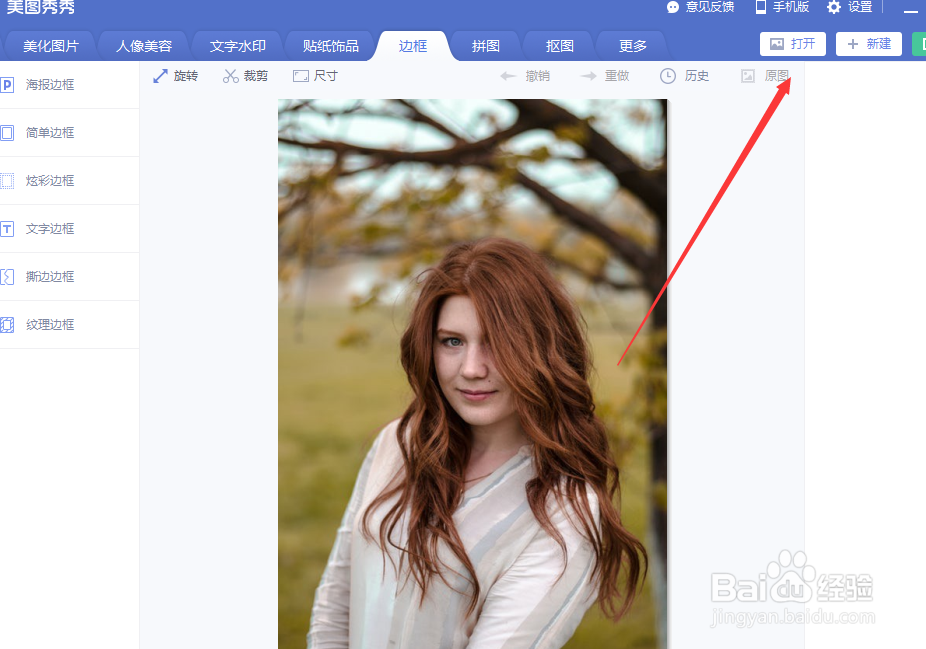Image resolution: width=926 pixels, height=649 pixels.
Task: Click the 尺寸 size icon
Action: pos(301,76)
